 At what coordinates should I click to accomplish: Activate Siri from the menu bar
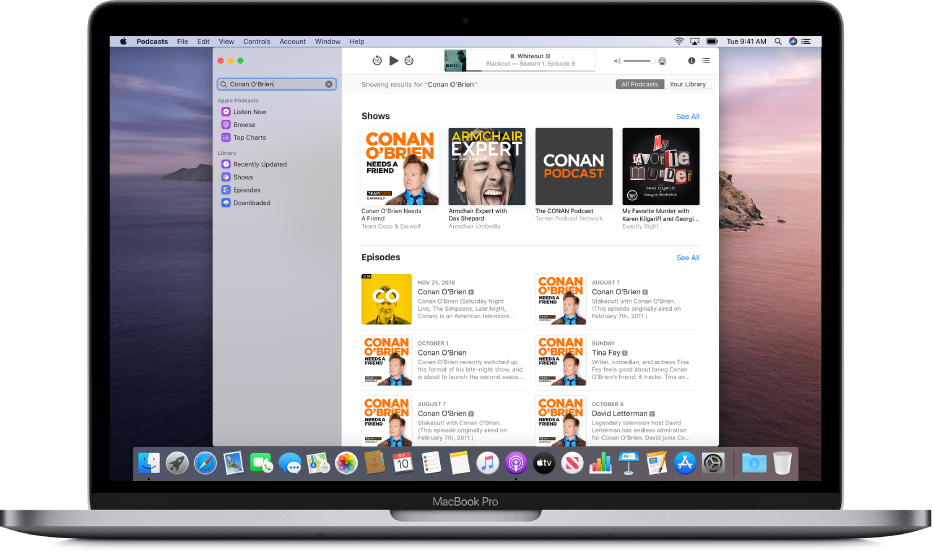coord(793,42)
